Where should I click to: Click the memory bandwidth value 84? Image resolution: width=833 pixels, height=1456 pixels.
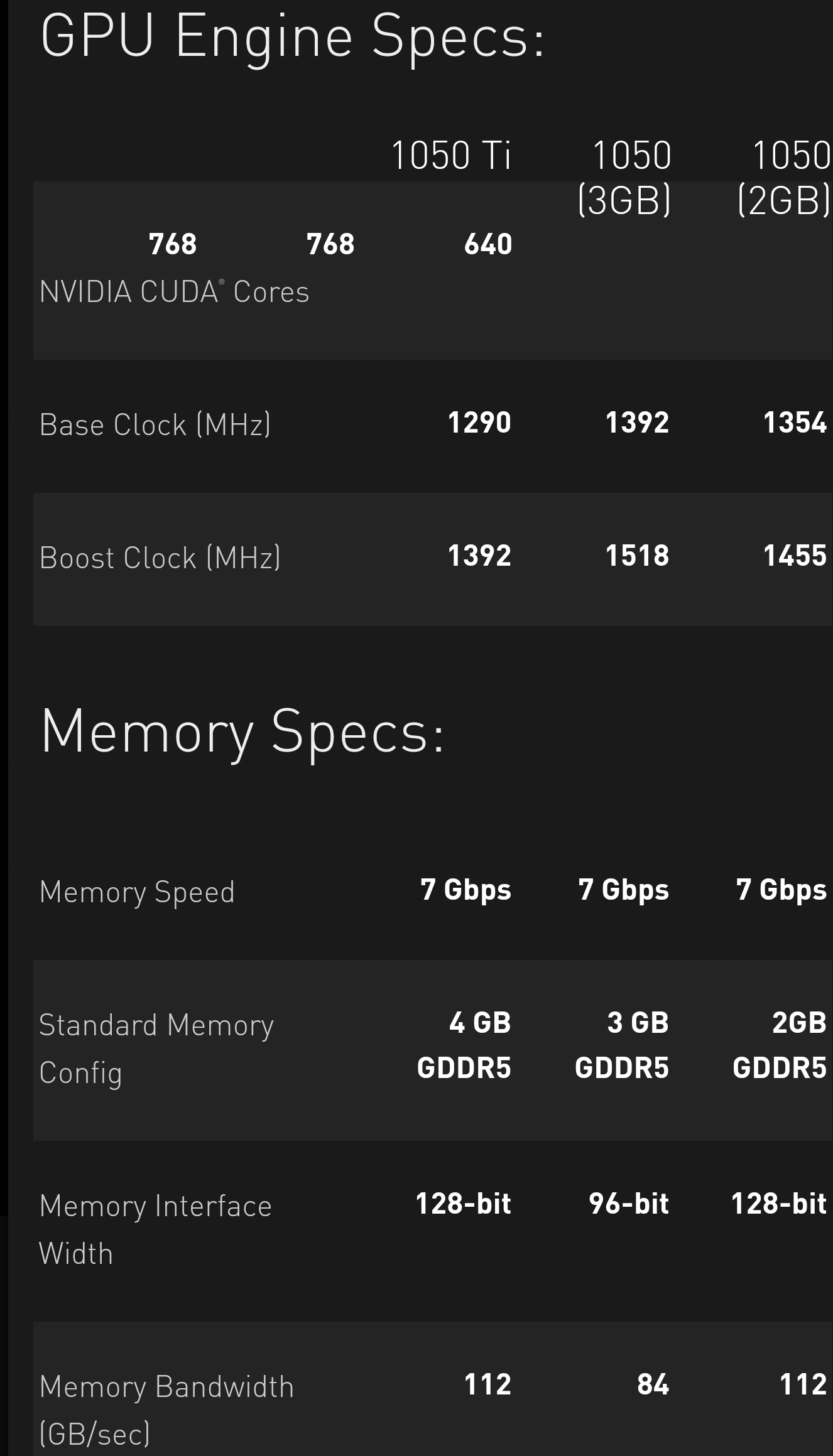pos(653,1384)
